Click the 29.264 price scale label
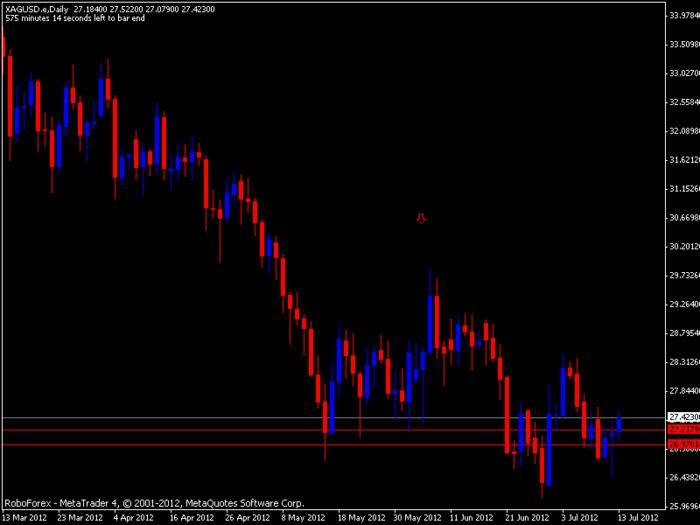Image resolution: width=700 pixels, height=525 pixels. [684, 304]
